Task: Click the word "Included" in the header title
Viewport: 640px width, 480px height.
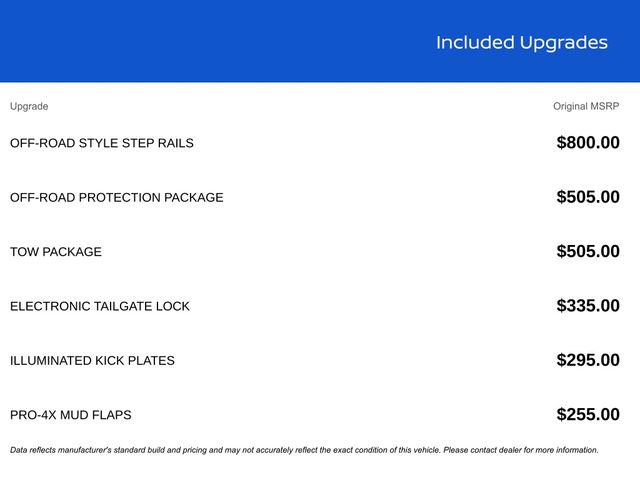Action: click(475, 42)
